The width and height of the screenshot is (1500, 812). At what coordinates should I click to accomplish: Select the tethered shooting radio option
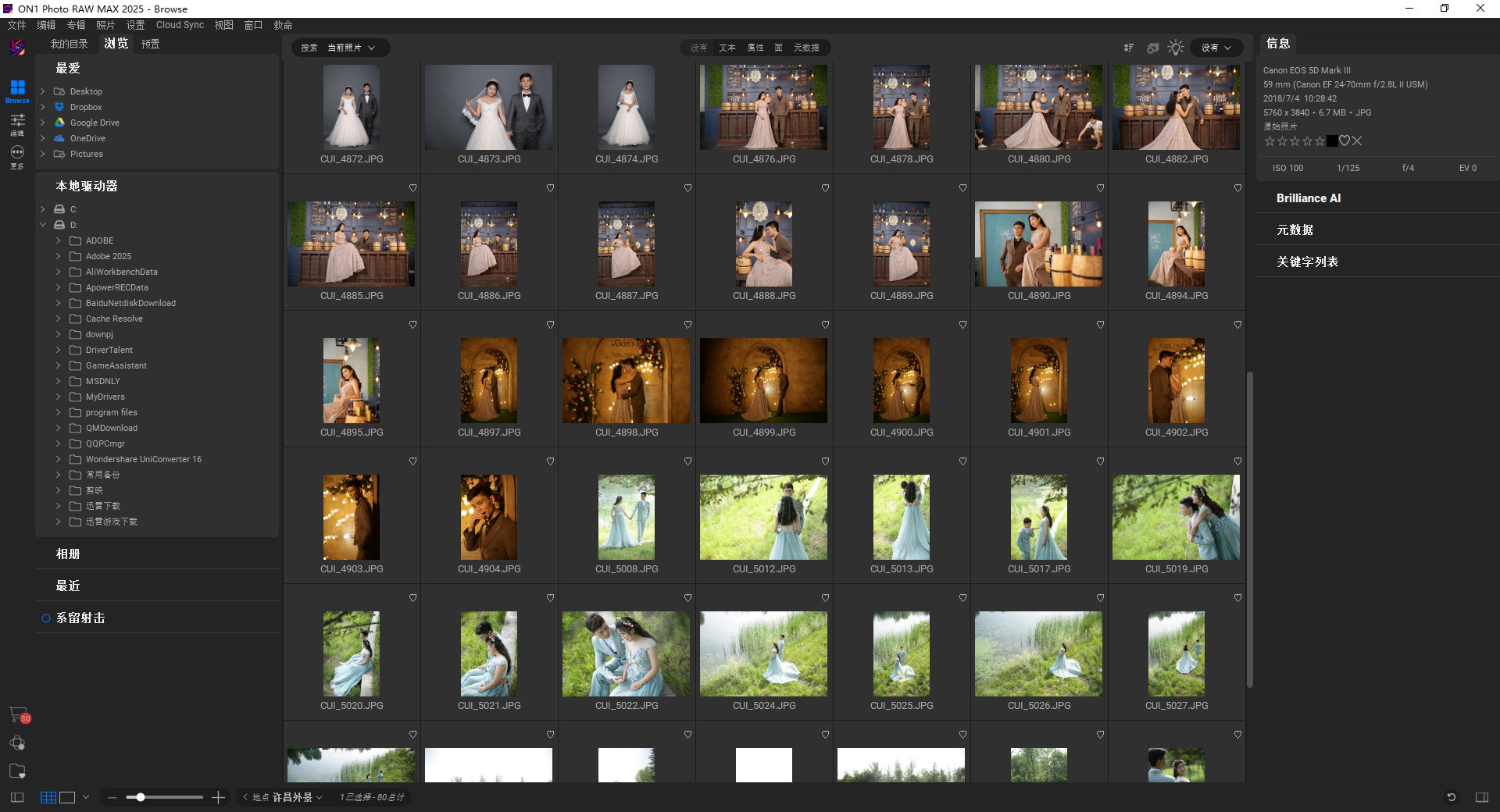[x=46, y=618]
